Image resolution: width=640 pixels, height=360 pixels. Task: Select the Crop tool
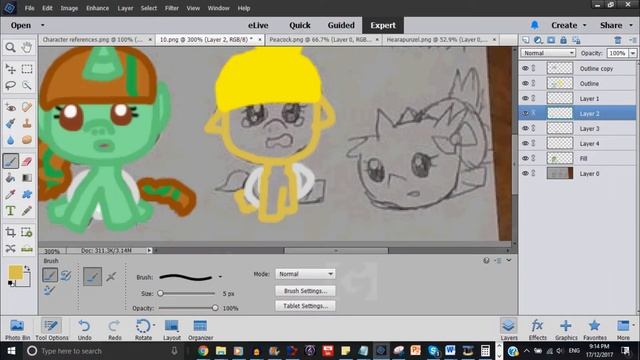coord(11,232)
